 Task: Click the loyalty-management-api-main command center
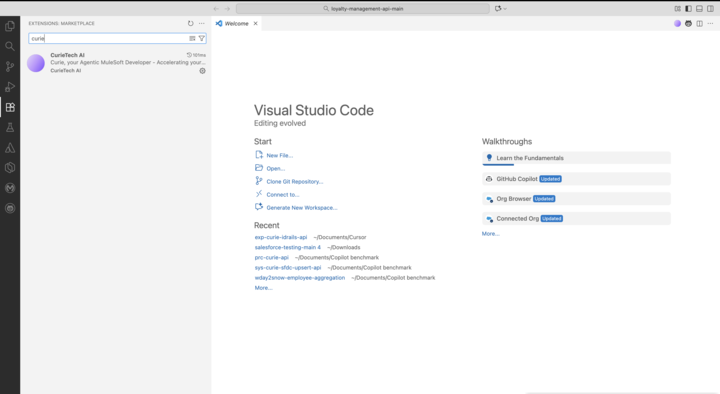(363, 9)
